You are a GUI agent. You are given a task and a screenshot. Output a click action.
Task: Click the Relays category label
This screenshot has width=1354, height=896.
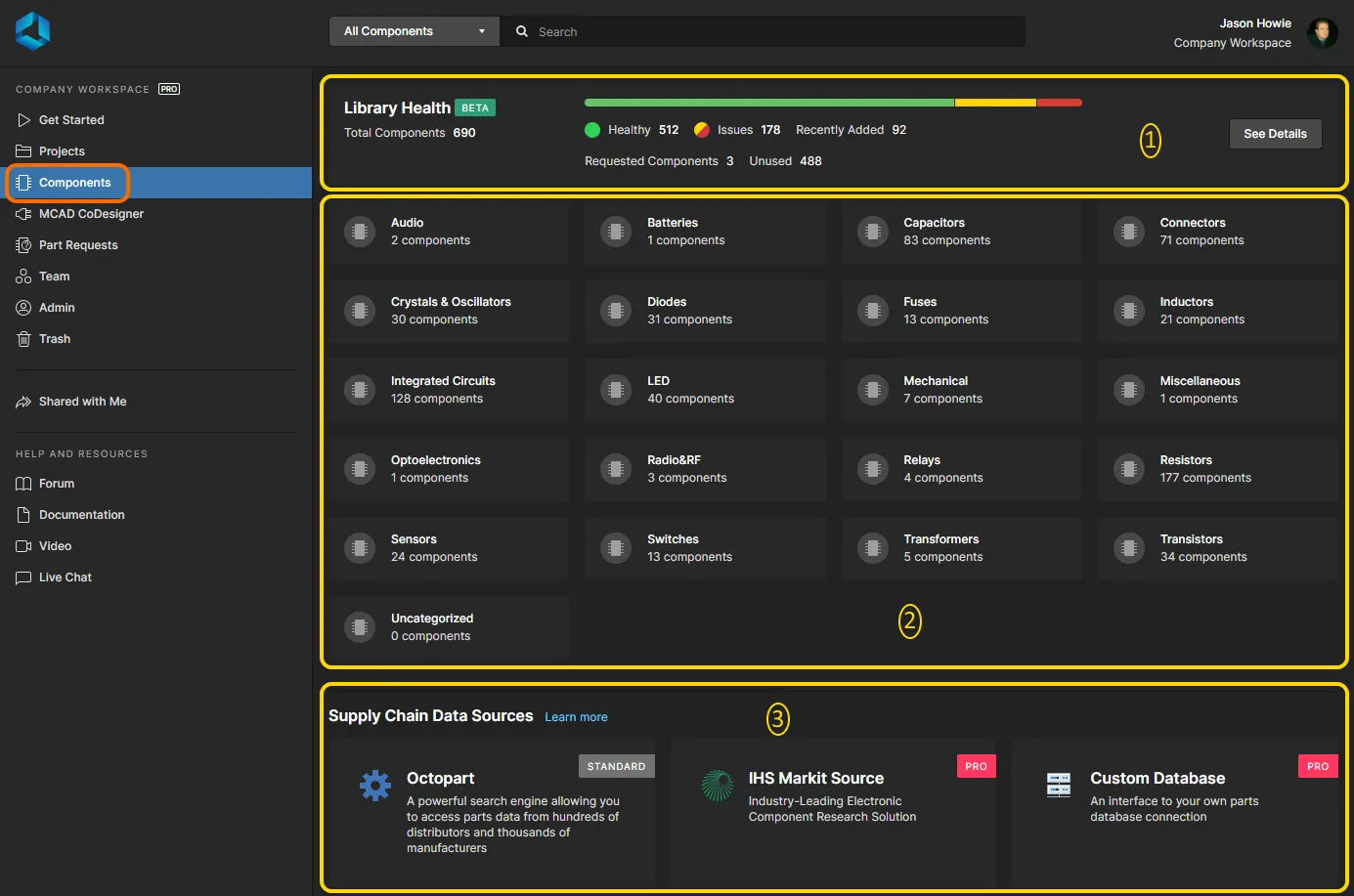922,460
